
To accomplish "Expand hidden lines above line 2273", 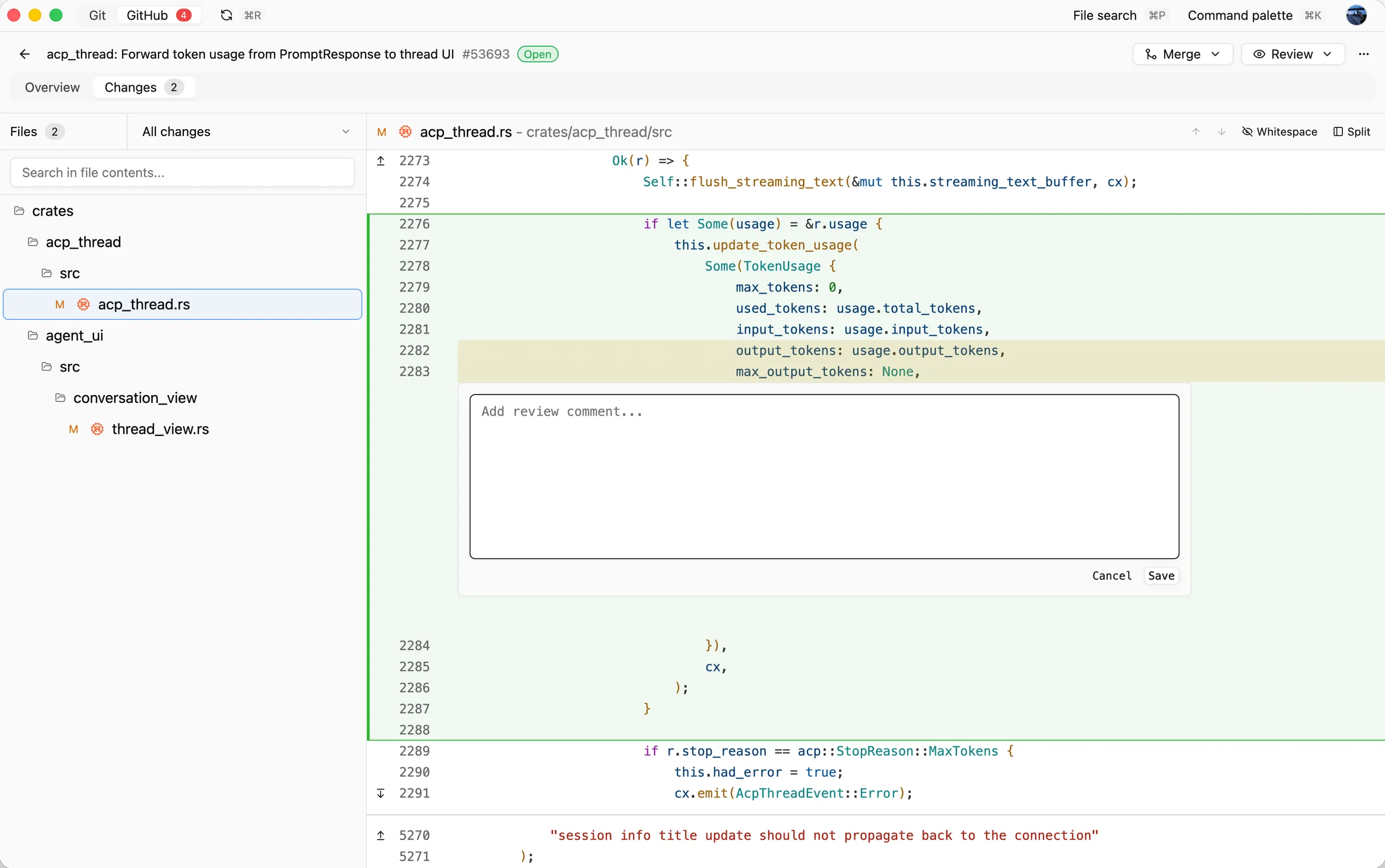I will [380, 161].
